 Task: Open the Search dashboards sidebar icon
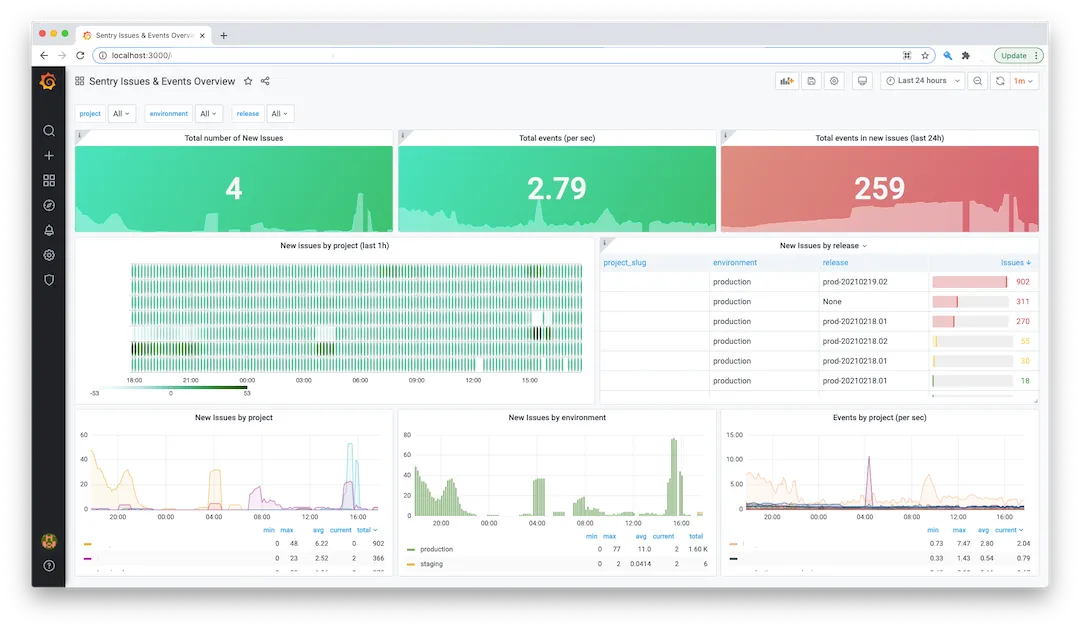click(49, 131)
